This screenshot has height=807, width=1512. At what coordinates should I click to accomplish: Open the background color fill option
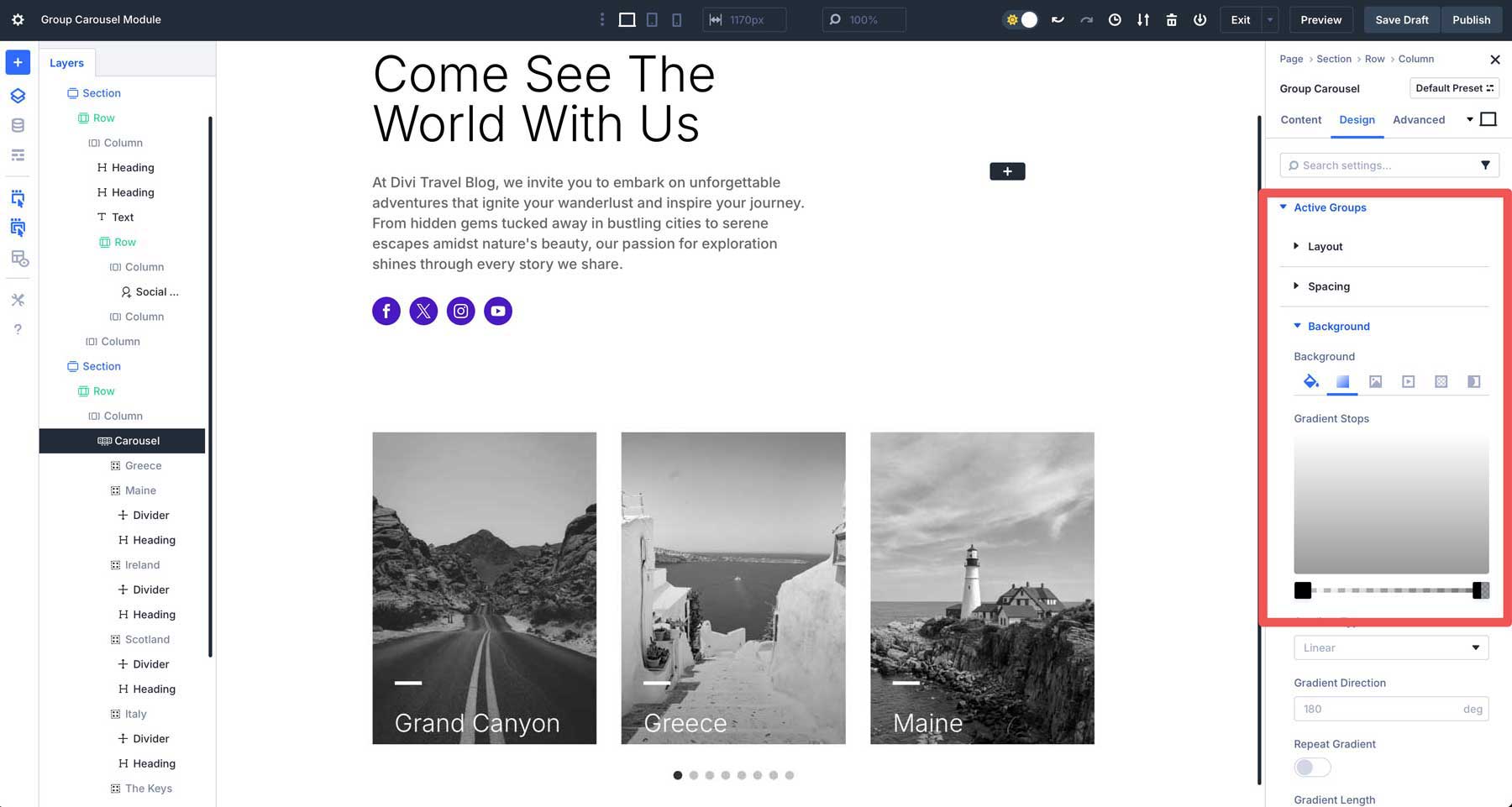pyautogui.click(x=1311, y=381)
